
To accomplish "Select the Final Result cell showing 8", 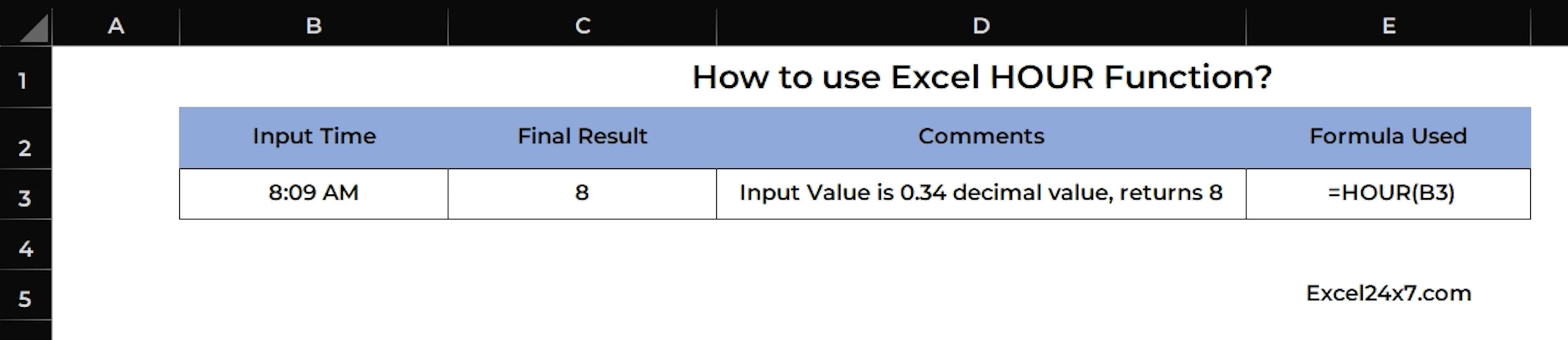I will (x=582, y=192).
